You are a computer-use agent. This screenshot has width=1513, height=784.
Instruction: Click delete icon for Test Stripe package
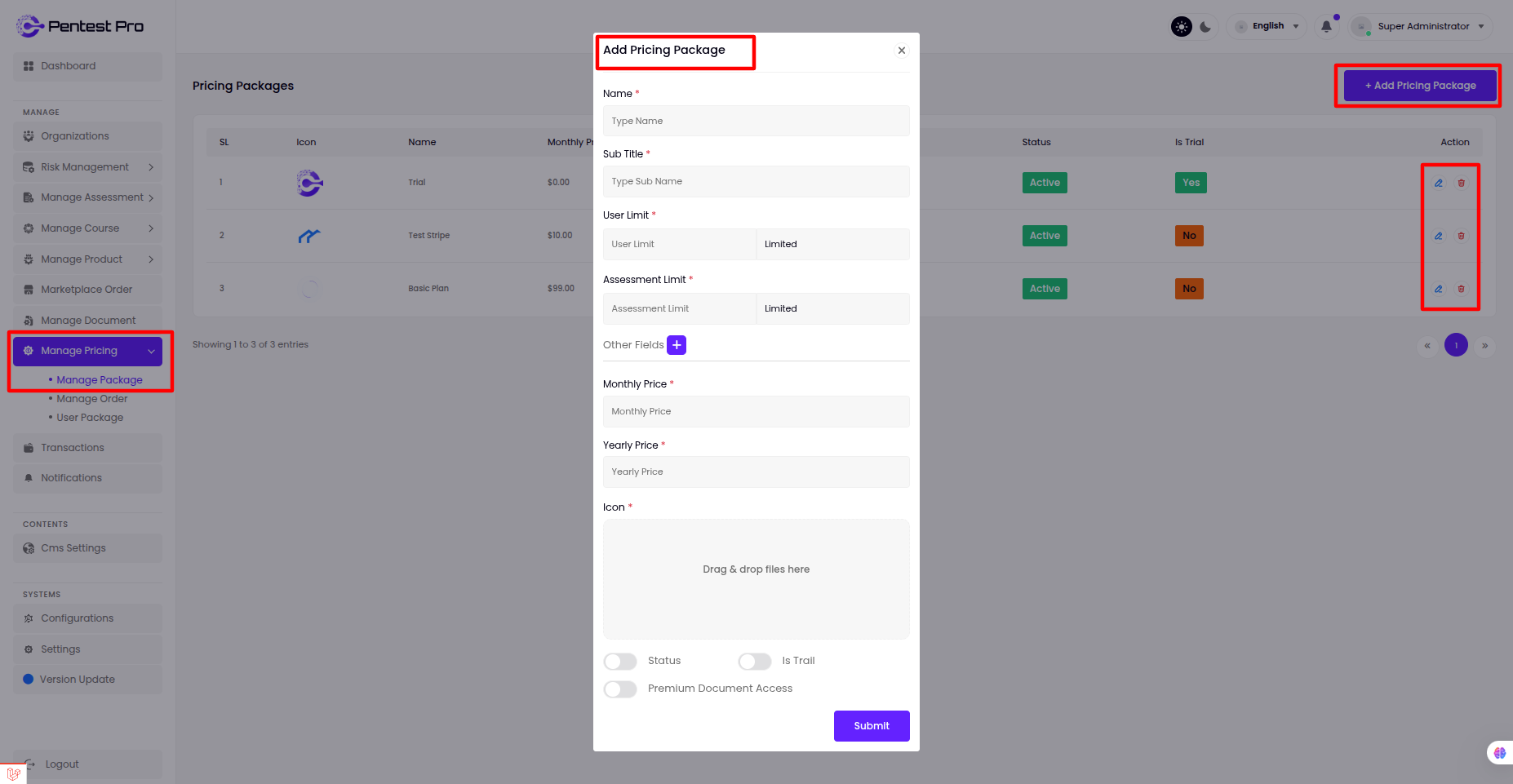pos(1462,236)
